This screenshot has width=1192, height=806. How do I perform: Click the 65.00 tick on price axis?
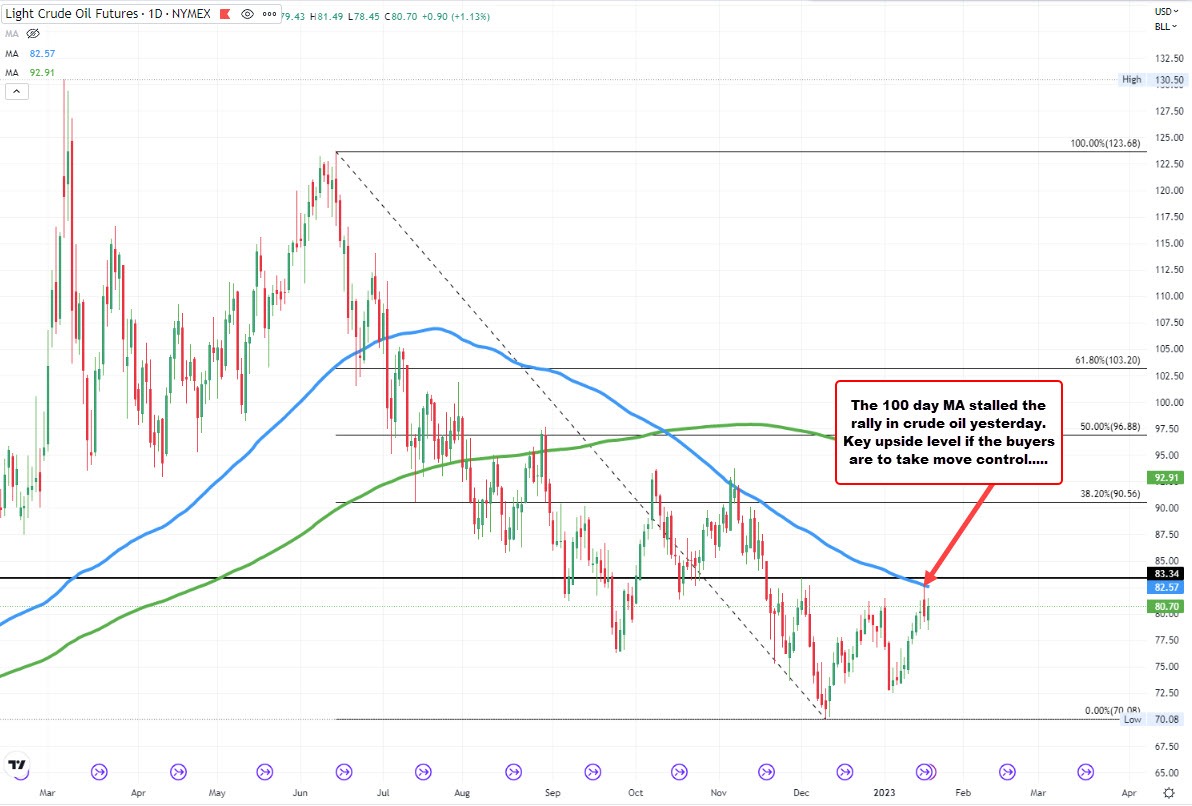point(1168,773)
